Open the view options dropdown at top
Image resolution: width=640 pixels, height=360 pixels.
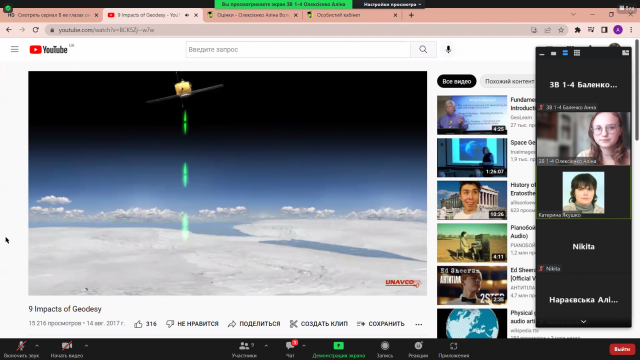click(392, 4)
